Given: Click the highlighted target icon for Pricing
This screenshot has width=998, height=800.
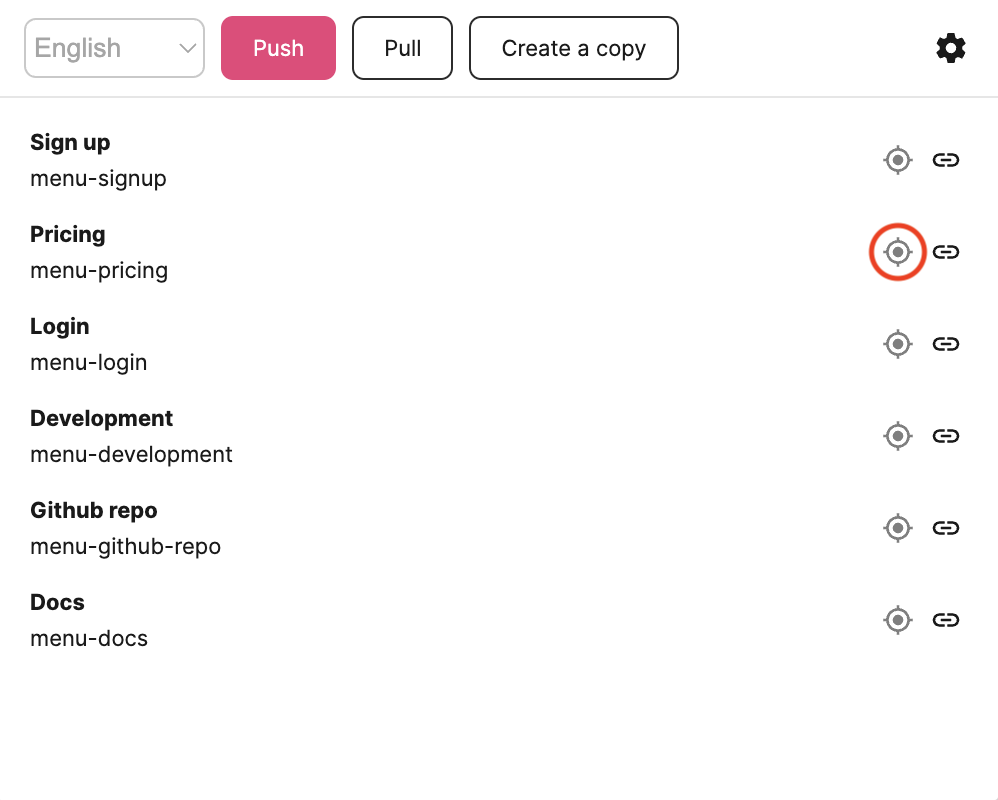Looking at the screenshot, I should [898, 252].
